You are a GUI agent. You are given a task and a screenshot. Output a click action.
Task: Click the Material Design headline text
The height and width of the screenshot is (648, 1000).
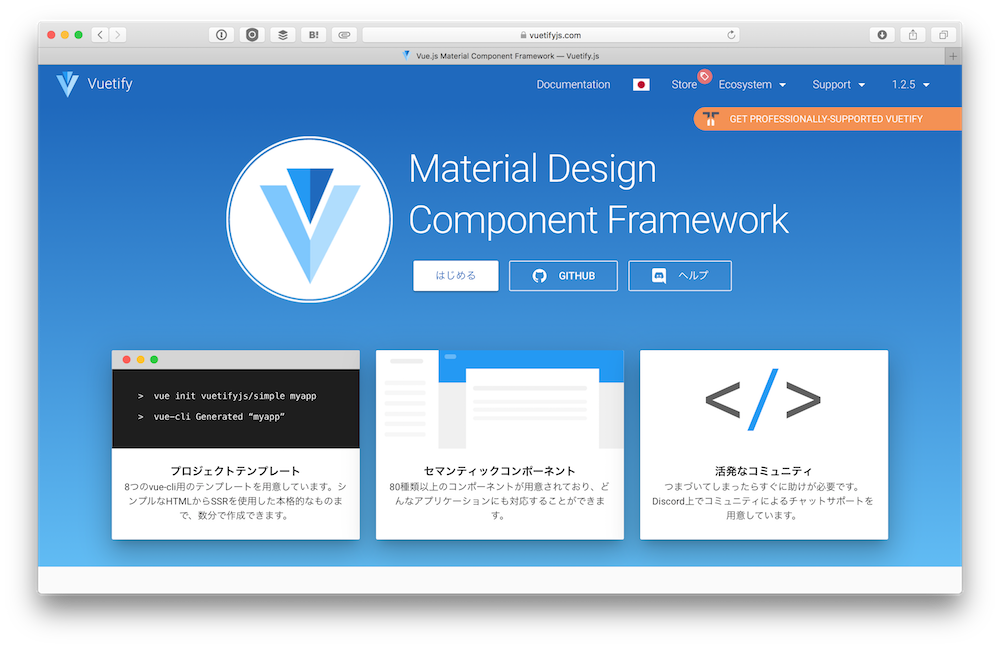tap(533, 169)
